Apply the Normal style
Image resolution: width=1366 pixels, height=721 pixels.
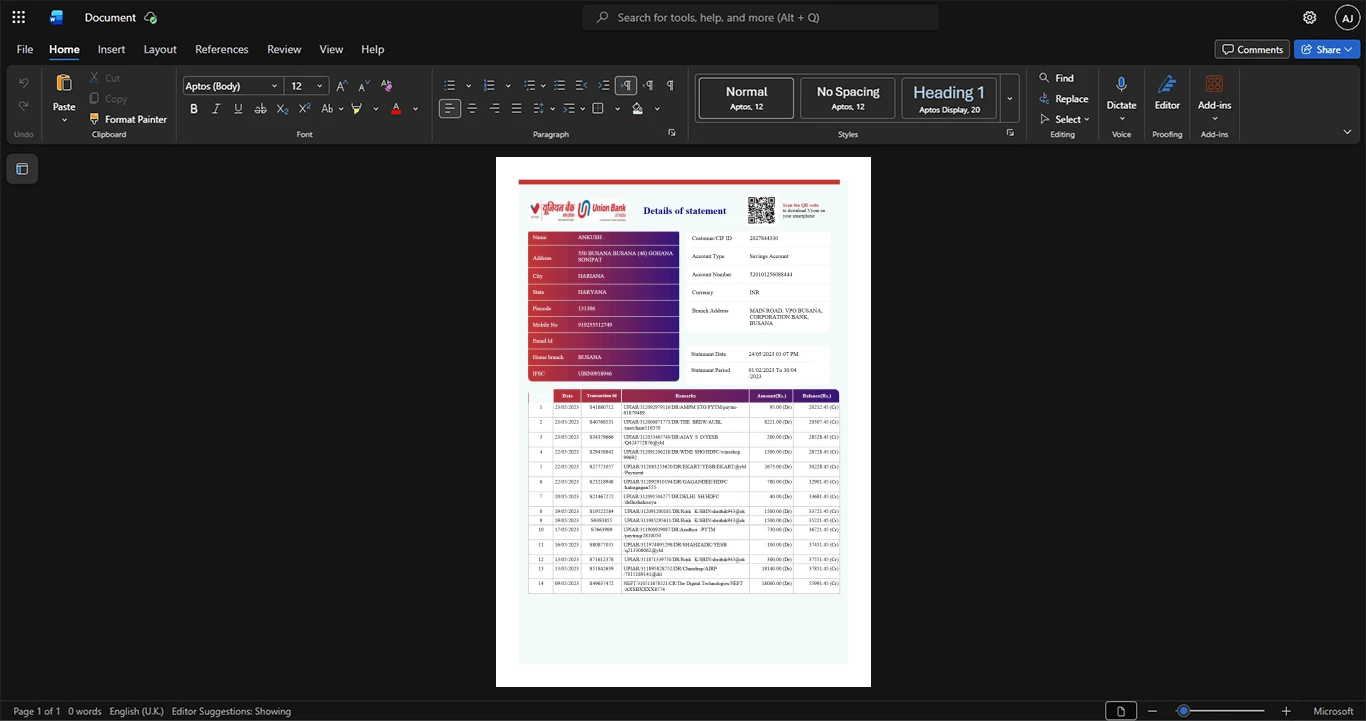[x=746, y=98]
